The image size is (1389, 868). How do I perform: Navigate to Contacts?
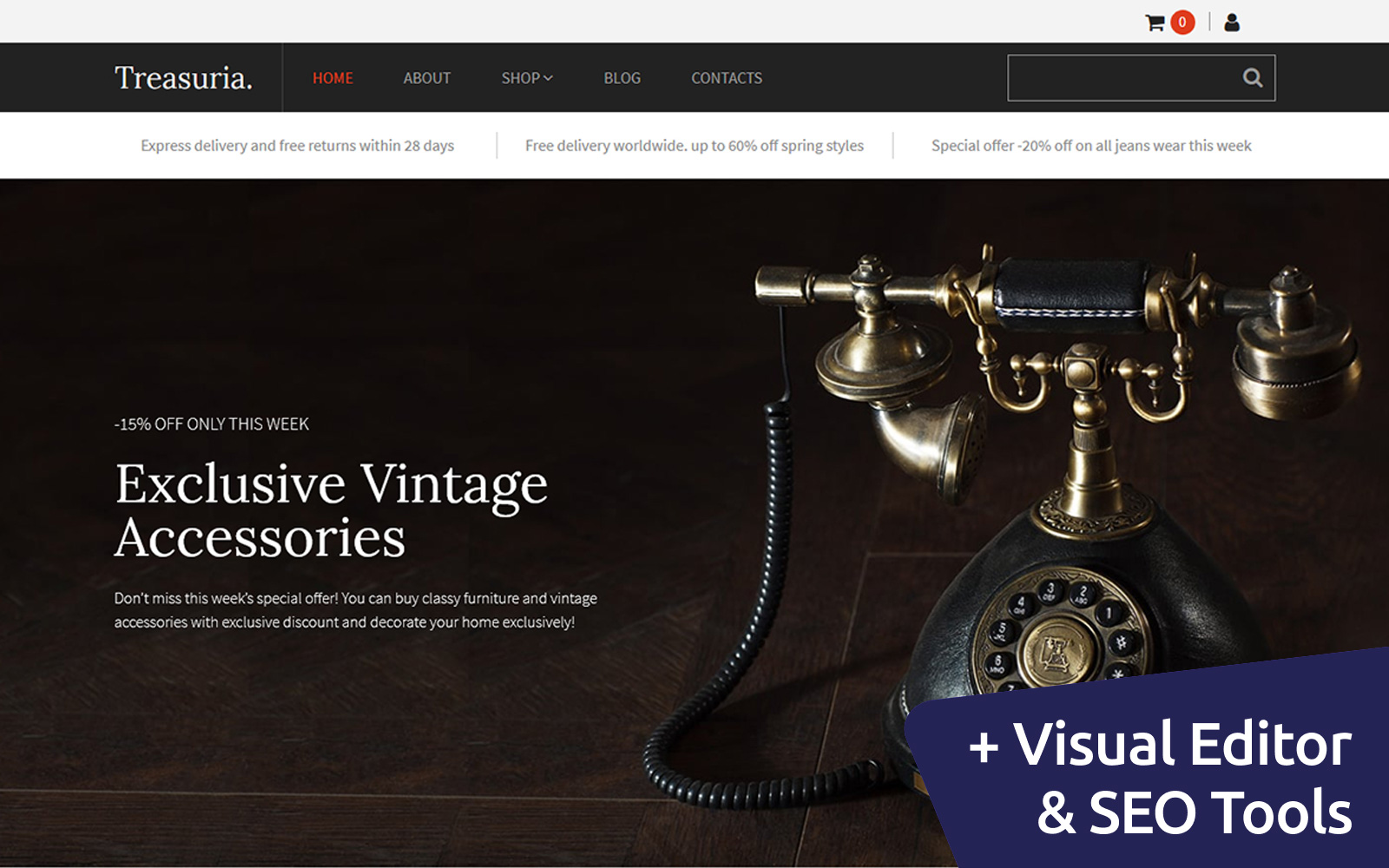(727, 78)
